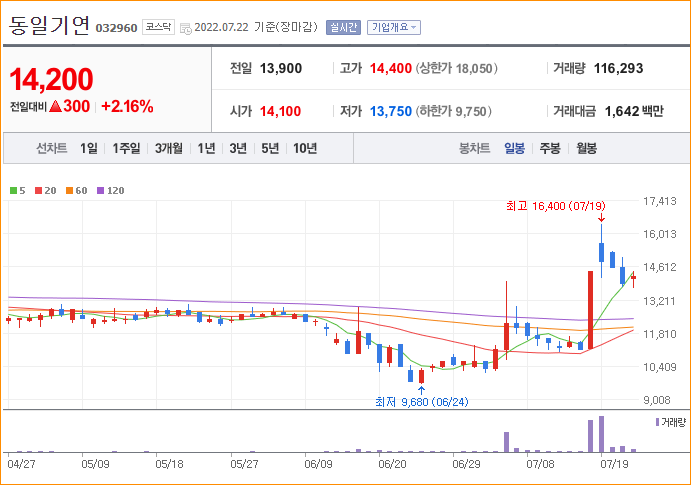Select the 5년 line chart tab
Image resolution: width=691 pixels, height=485 pixels.
pyautogui.click(x=270, y=148)
